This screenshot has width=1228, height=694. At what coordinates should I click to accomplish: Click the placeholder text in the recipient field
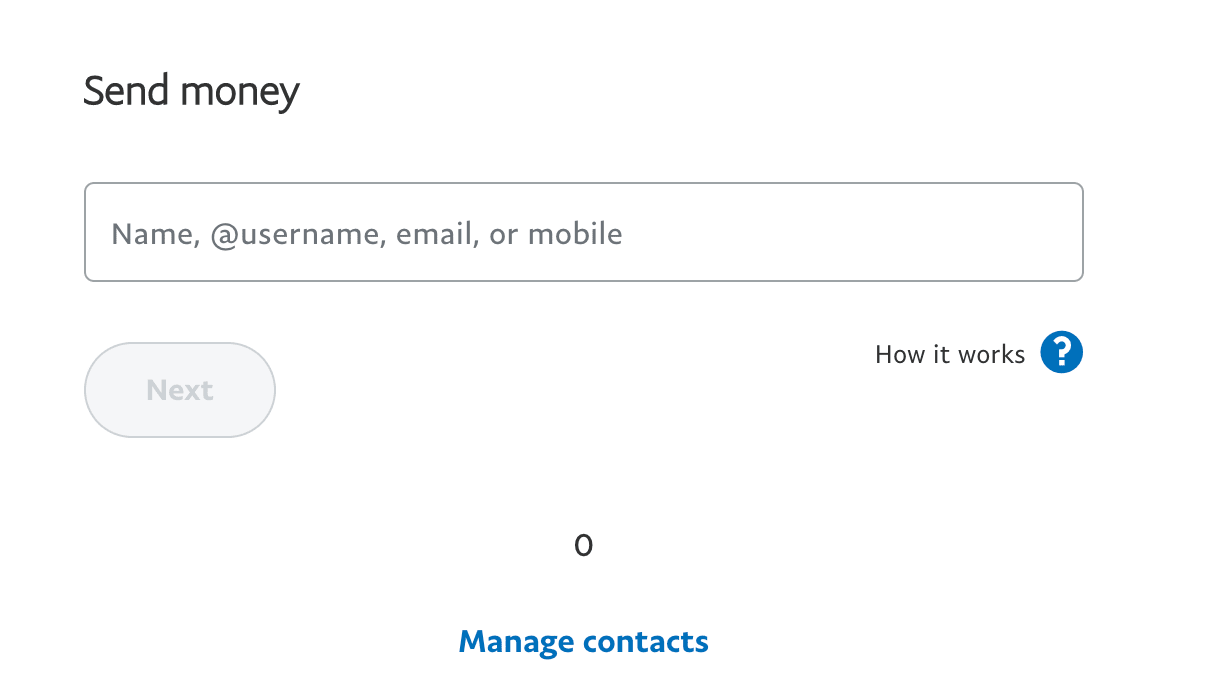(x=367, y=234)
